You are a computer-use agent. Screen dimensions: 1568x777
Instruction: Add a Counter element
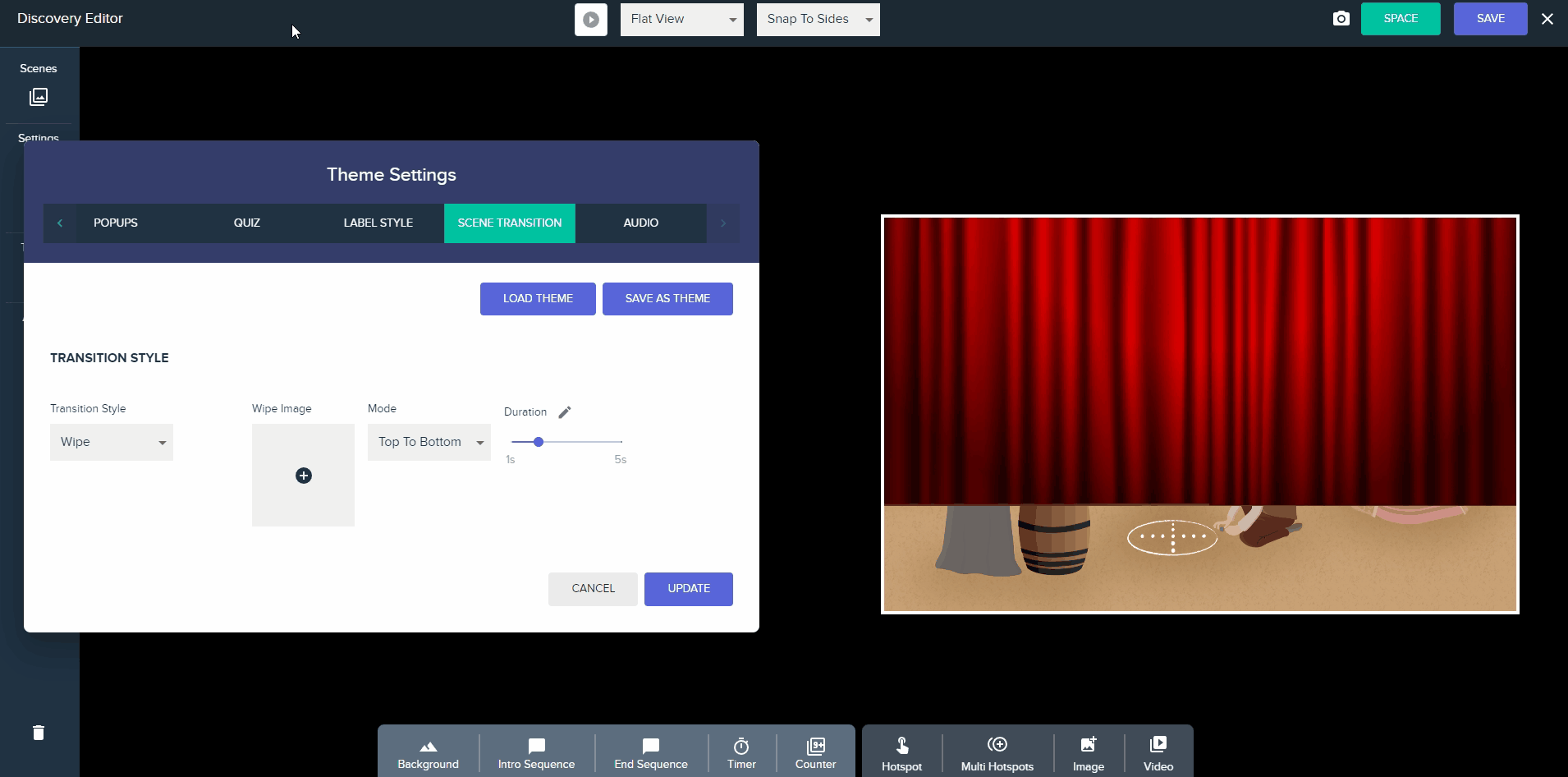815,754
